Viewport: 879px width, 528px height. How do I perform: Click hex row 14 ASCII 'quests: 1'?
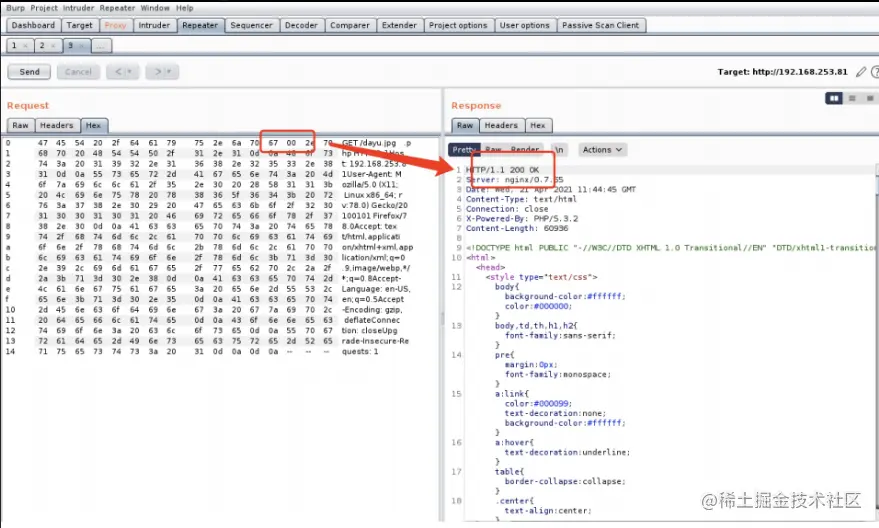tap(360, 351)
